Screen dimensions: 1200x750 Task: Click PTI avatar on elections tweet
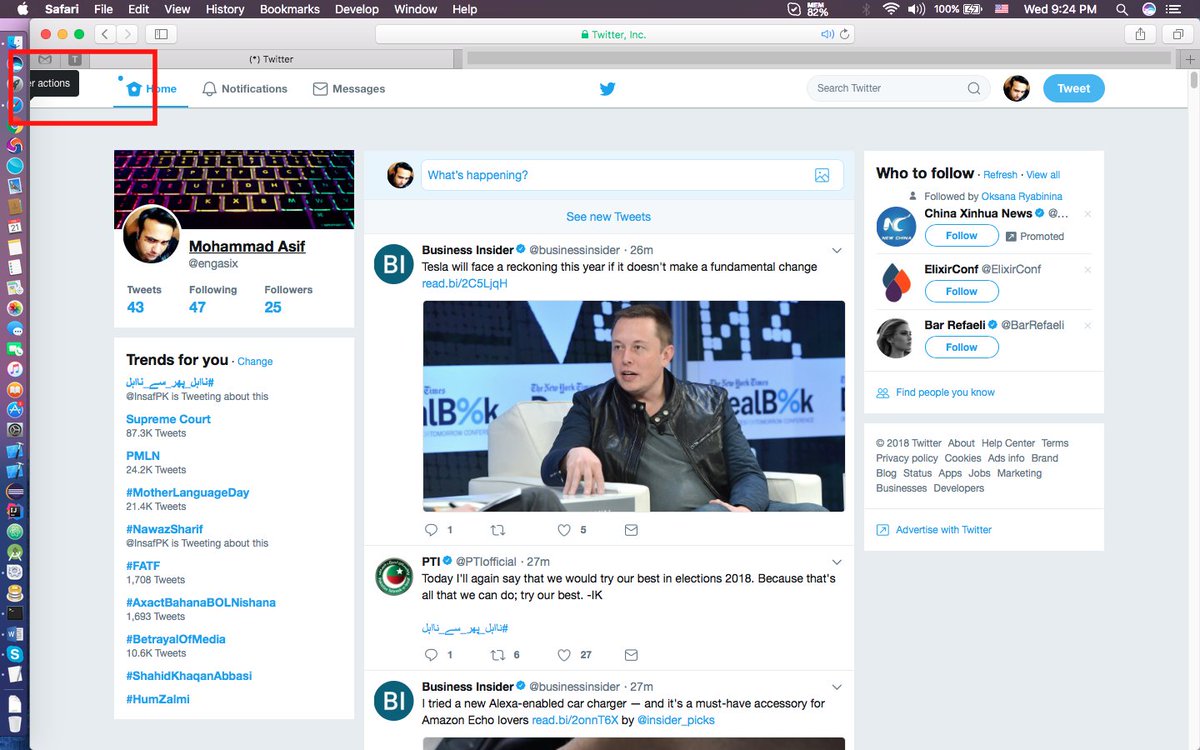tap(394, 577)
